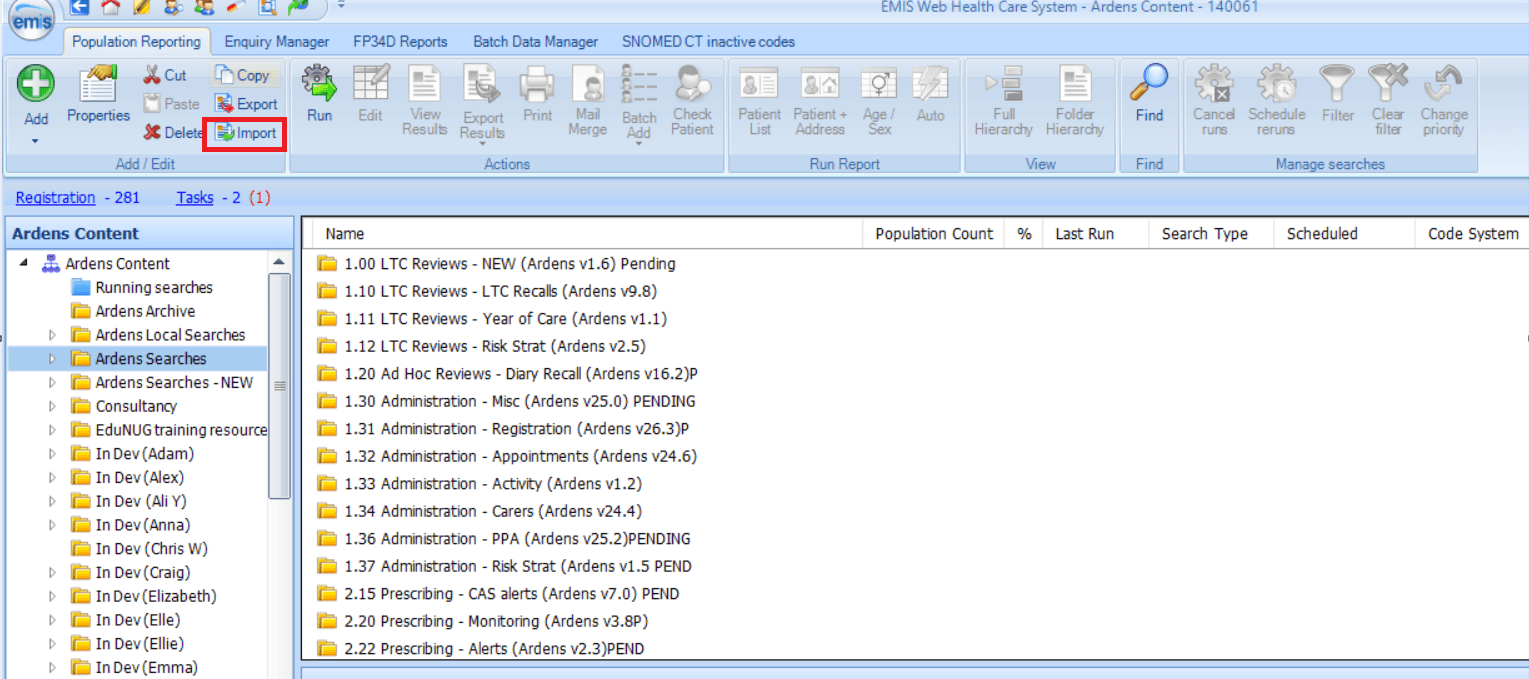1529x679 pixels.
Task: Start Mail Merge
Action: coord(588,101)
